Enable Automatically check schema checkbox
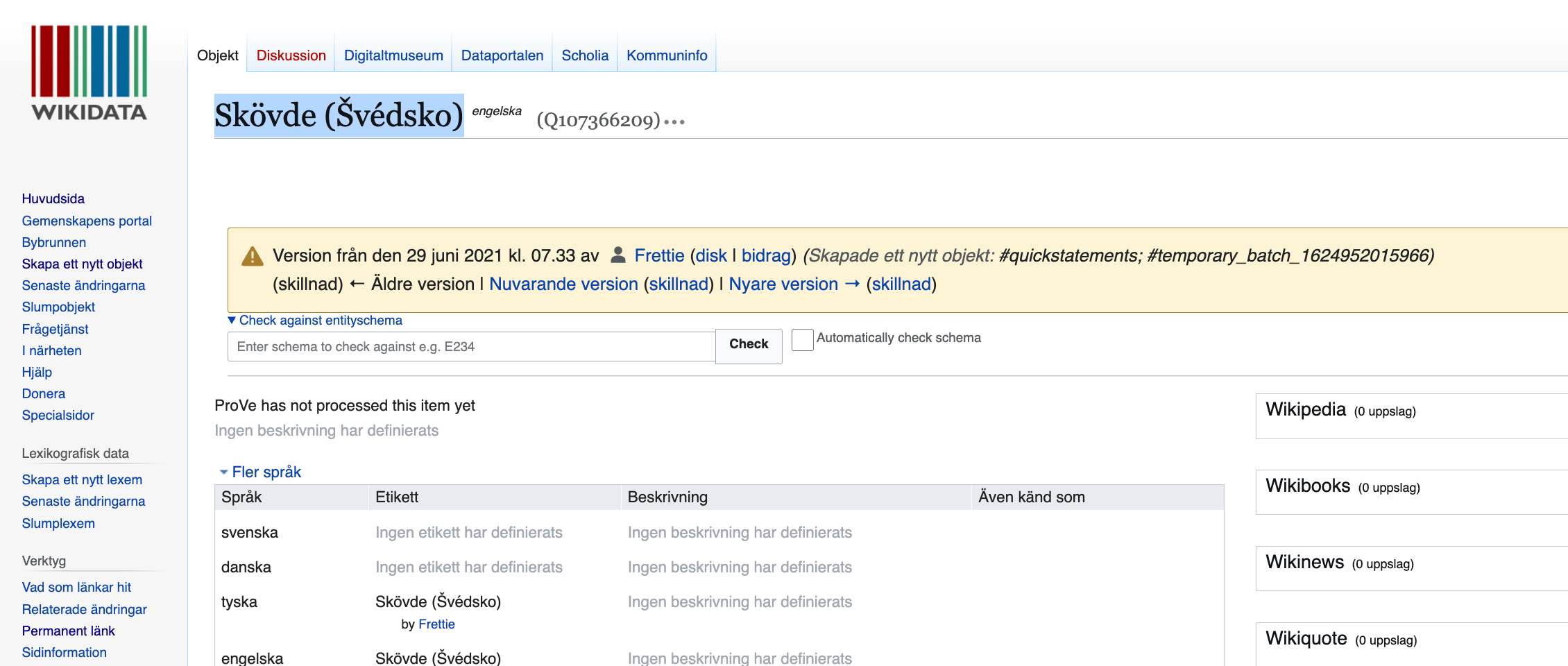 click(802, 339)
